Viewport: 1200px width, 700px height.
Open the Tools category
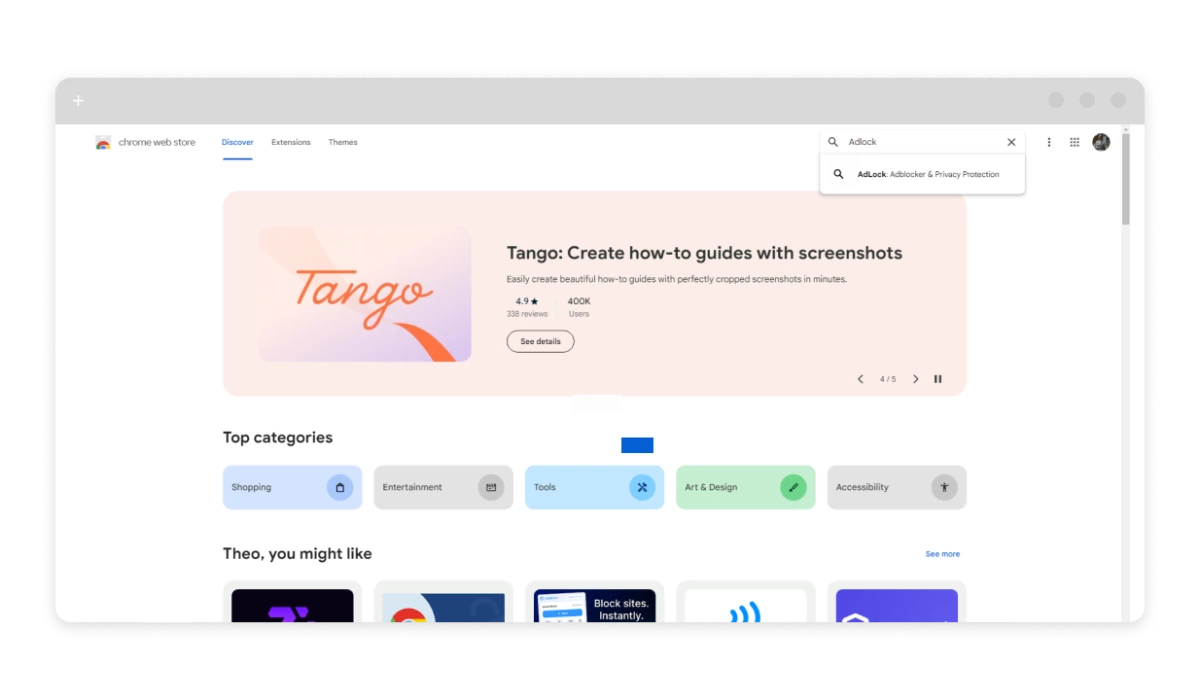594,487
